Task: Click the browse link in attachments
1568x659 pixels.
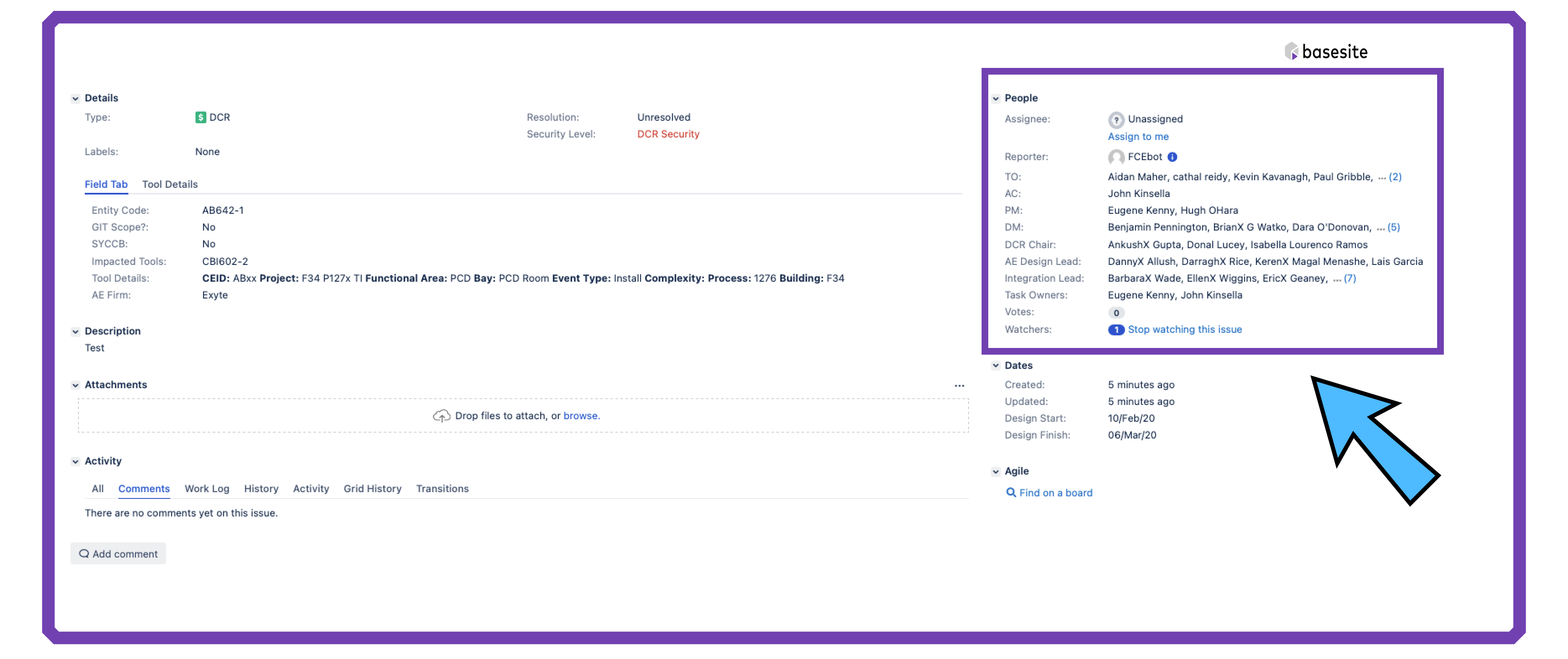Action: point(581,416)
